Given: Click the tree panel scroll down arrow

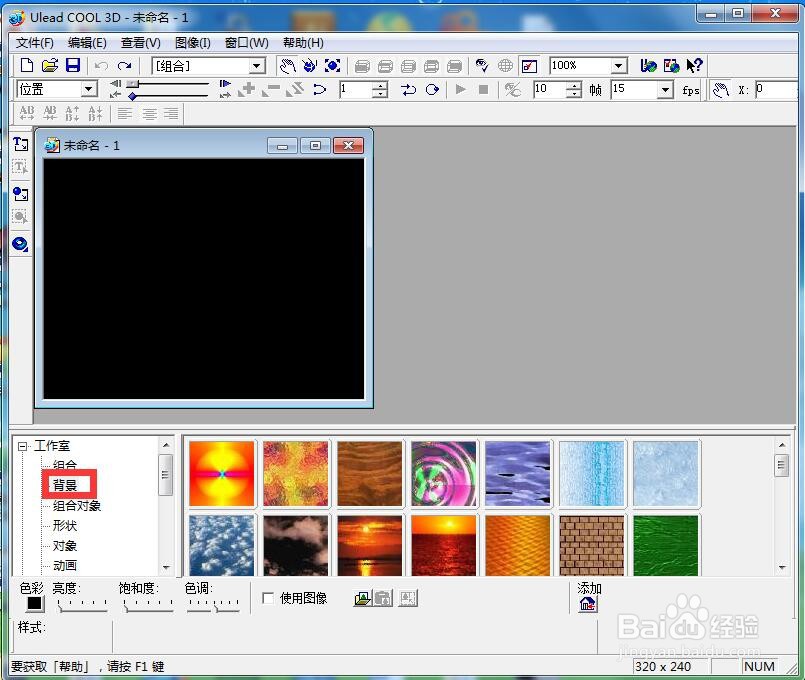Looking at the screenshot, I should 165,567.
